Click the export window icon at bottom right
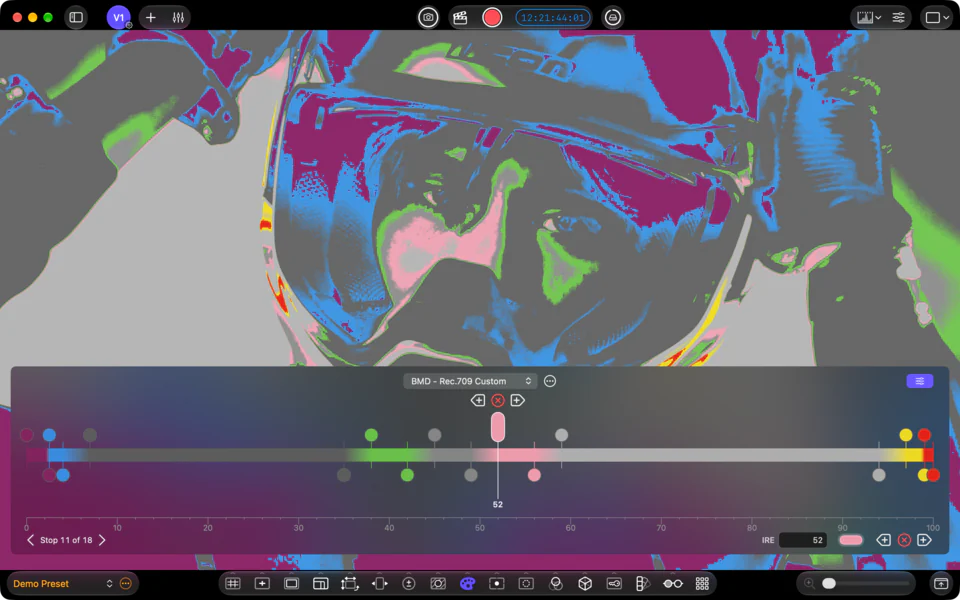This screenshot has height=600, width=960. point(939,583)
